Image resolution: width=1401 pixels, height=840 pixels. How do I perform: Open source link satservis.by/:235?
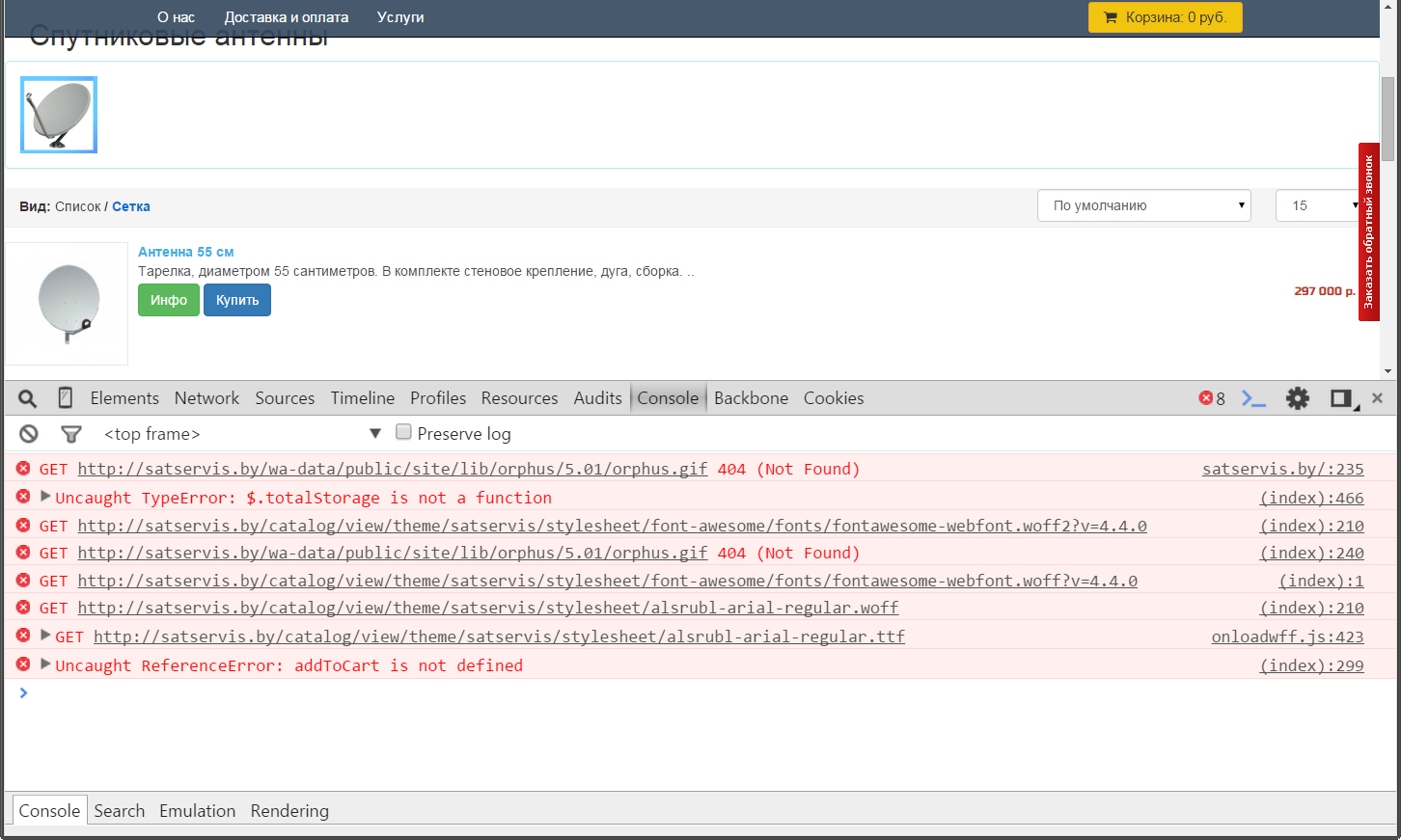point(1283,469)
